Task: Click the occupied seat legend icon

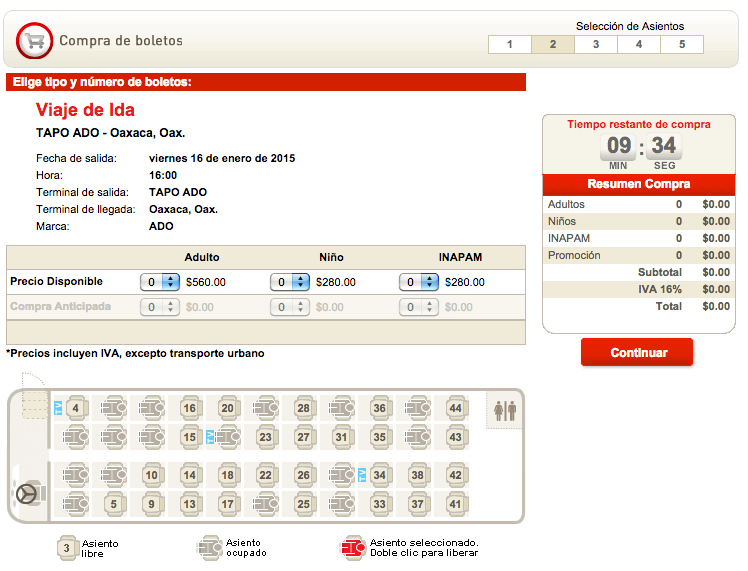Action: point(209,547)
